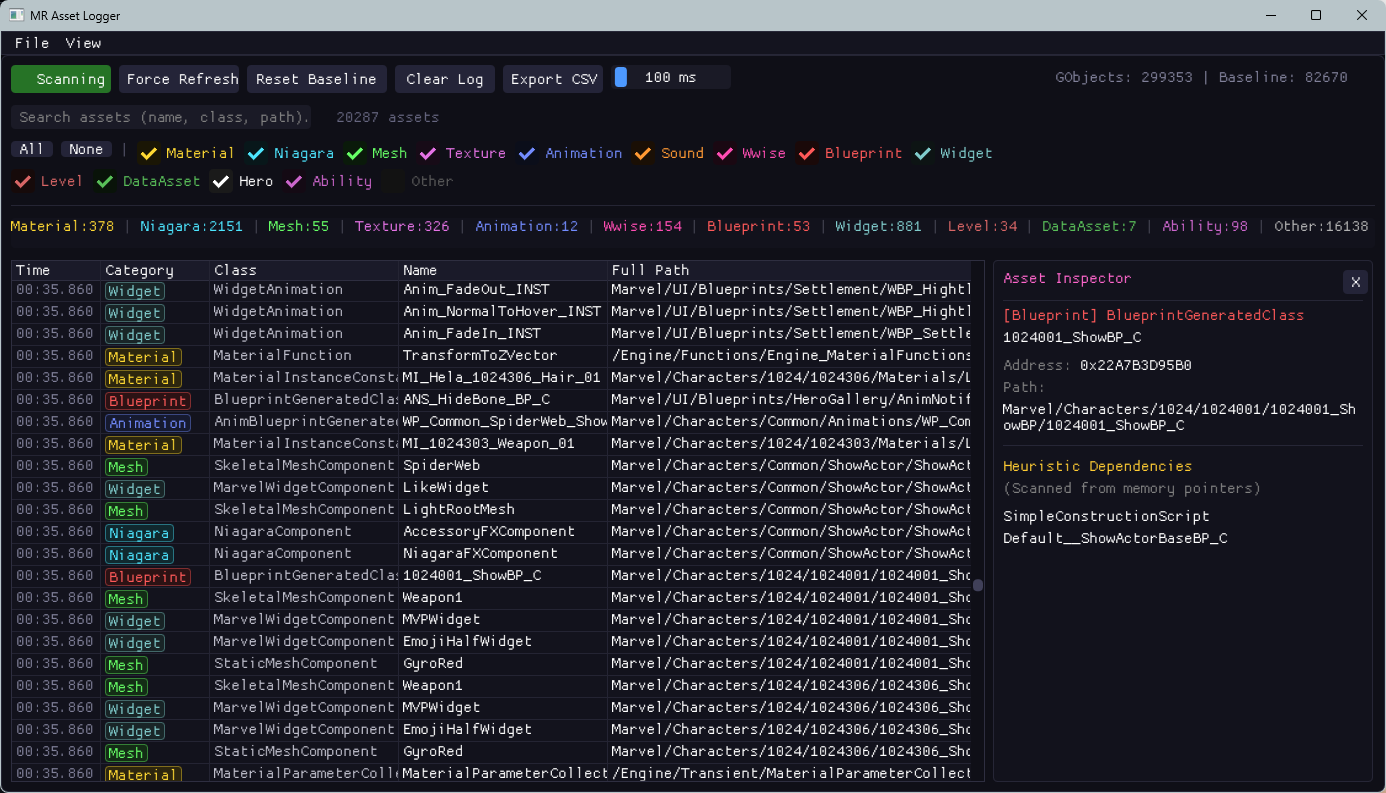This screenshot has width=1386, height=793.
Task: Enable the unchecked Other filter checkbox
Action: coord(394,181)
